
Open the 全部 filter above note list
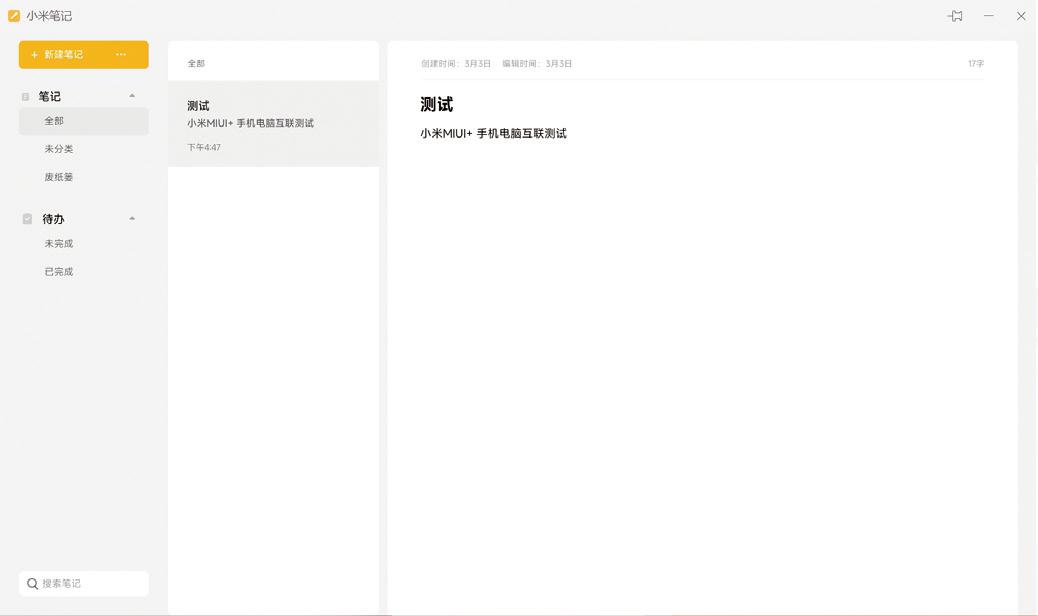pos(195,61)
